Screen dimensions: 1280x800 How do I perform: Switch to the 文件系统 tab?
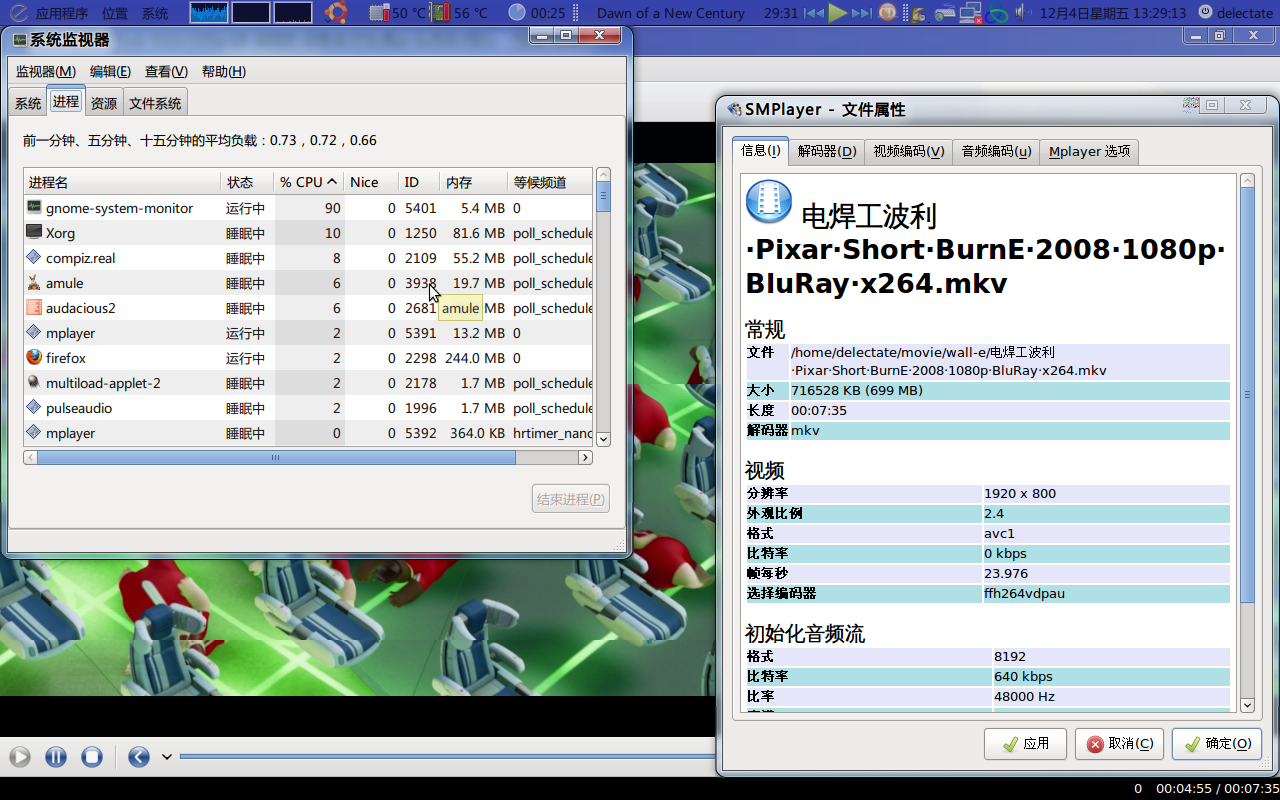[x=155, y=103]
